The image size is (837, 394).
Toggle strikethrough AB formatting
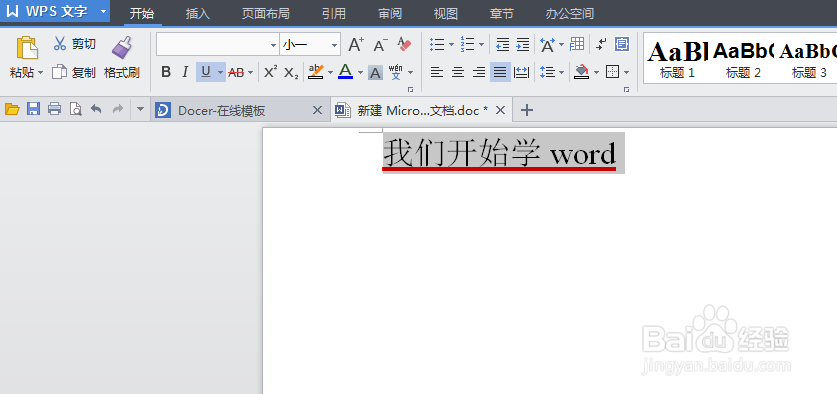pyautogui.click(x=236, y=72)
